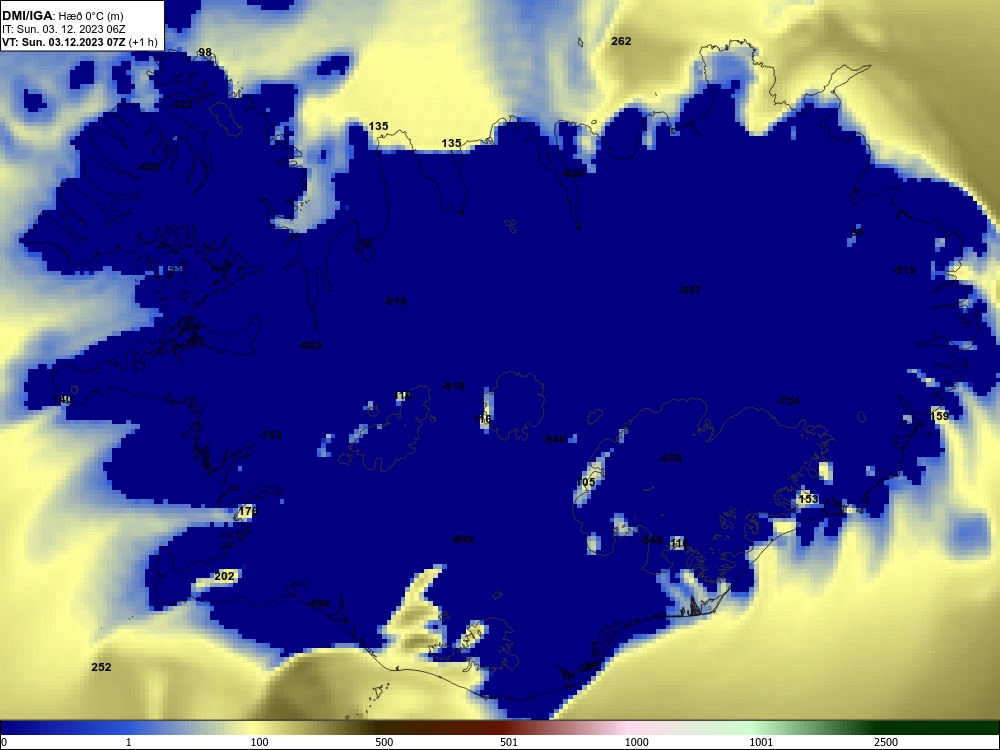Click the 98 value label
The image size is (1000, 750).
[205, 52]
